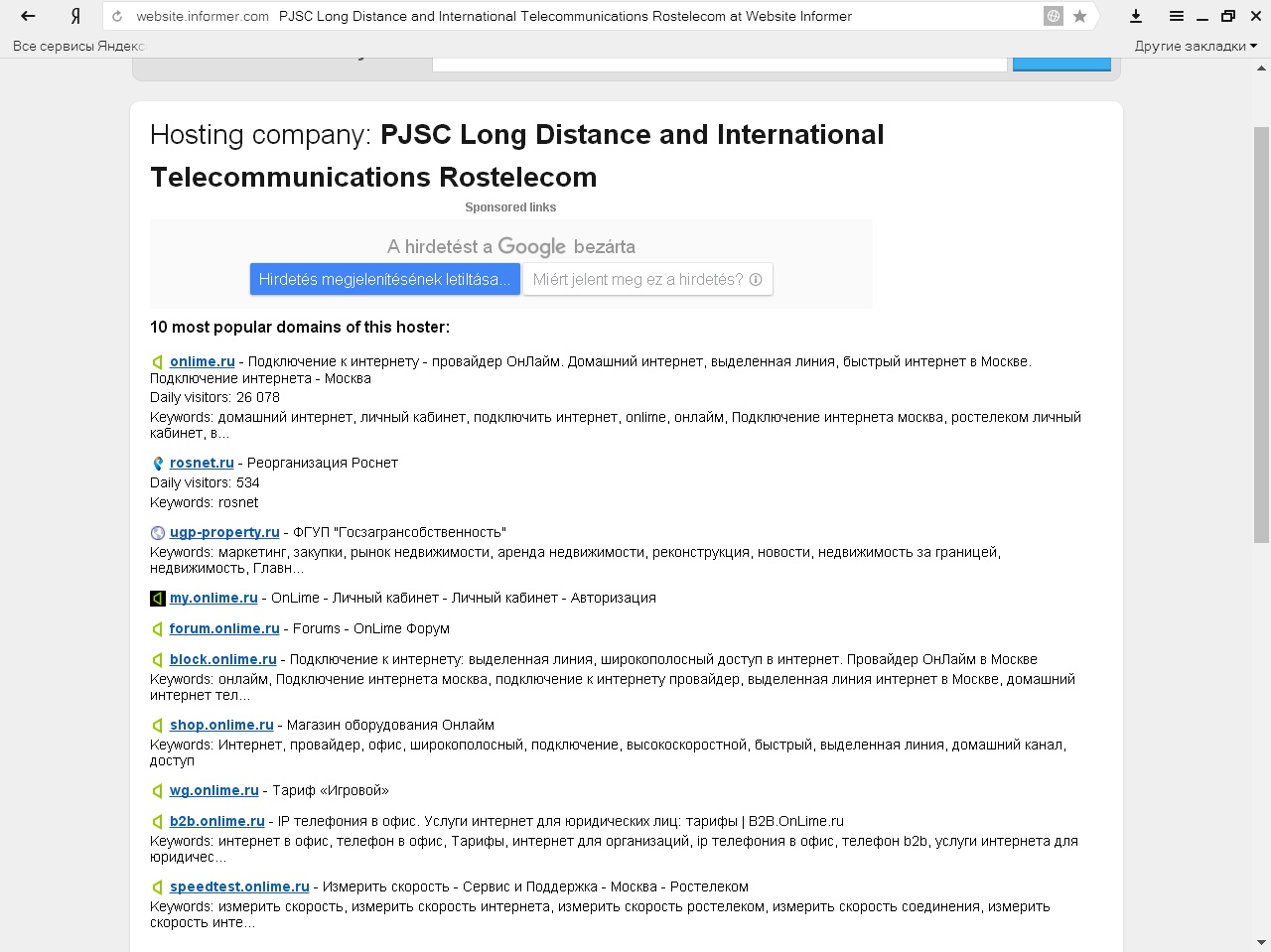Reload the page using the refresh icon

118,16
